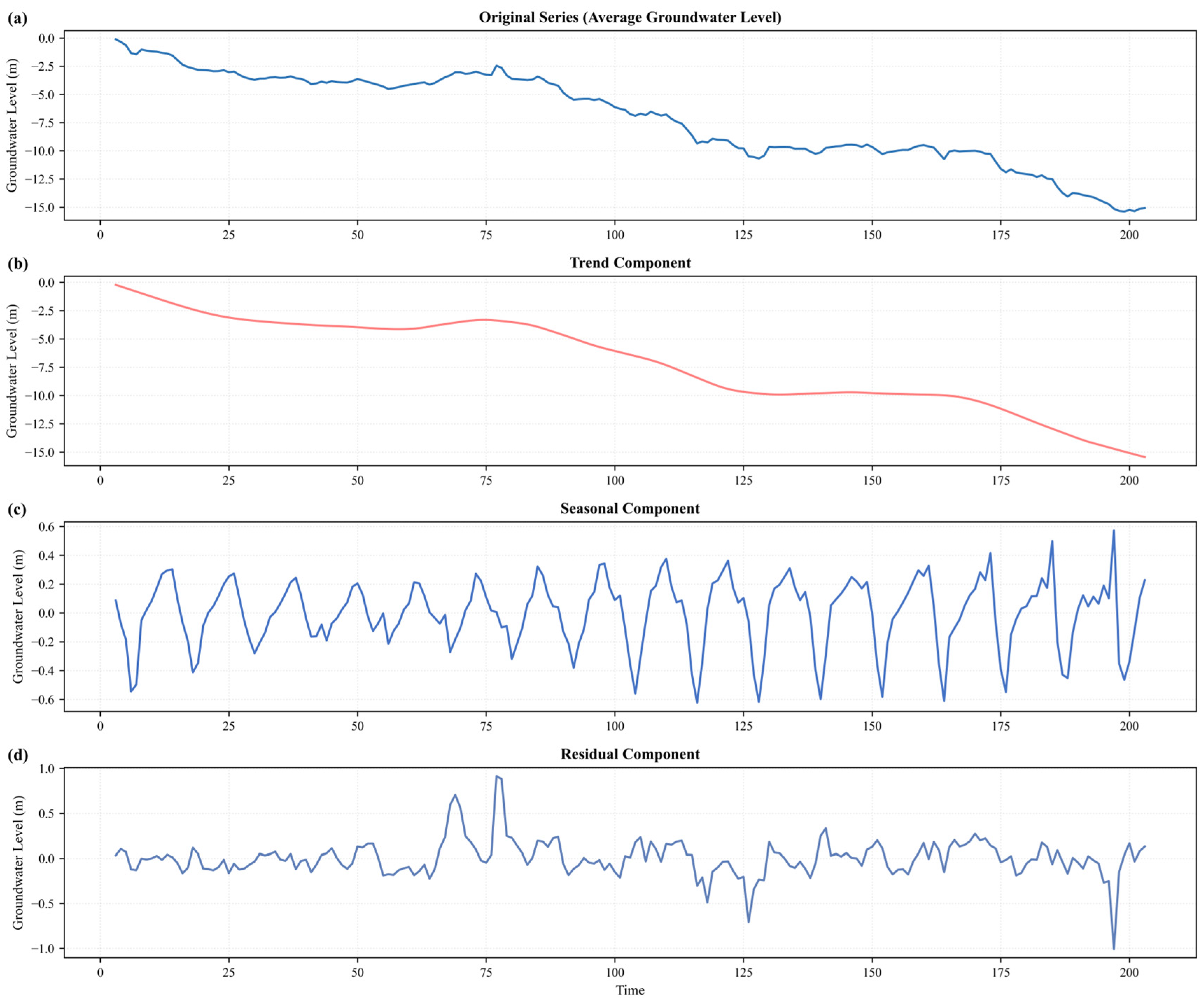
Task: Click the '−1.0' tick in the Residual panel
Action: [42, 949]
